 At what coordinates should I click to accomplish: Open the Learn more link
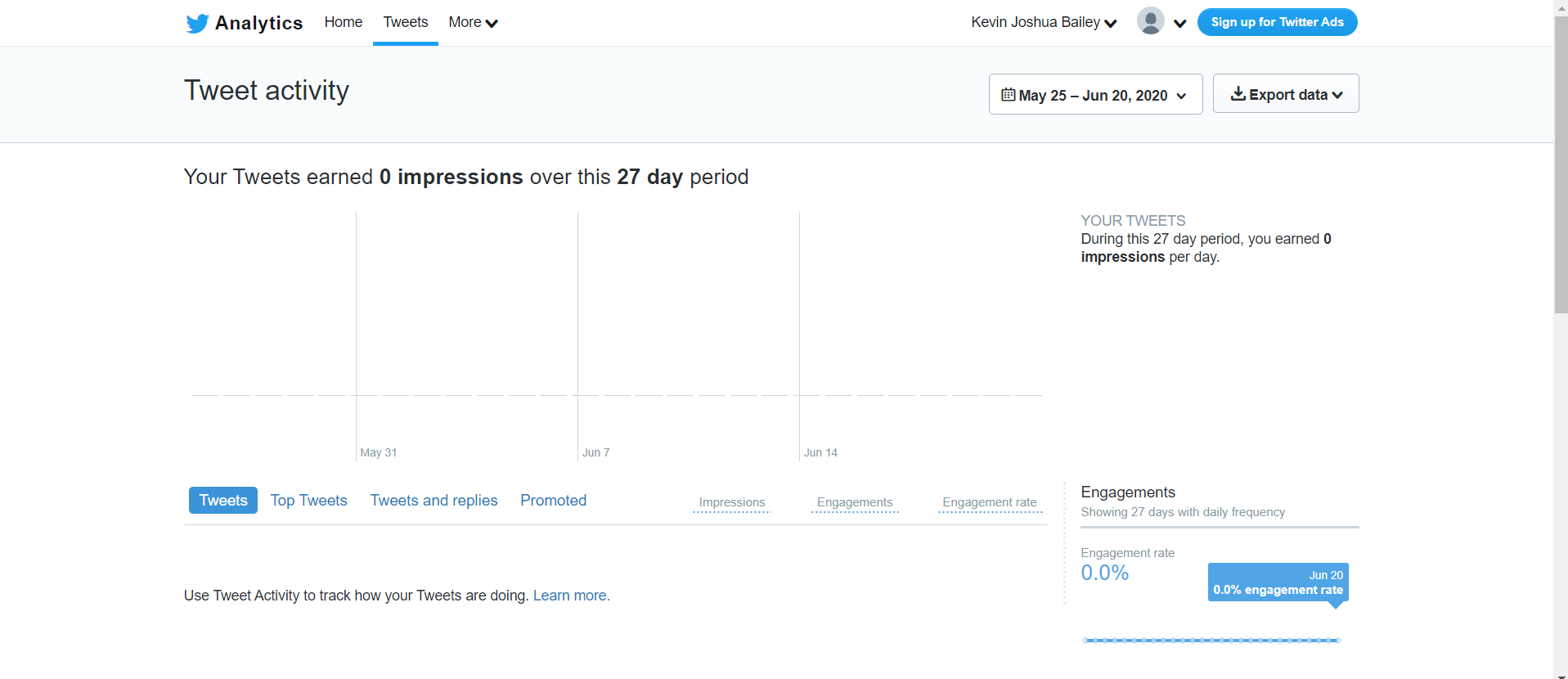[x=572, y=596]
